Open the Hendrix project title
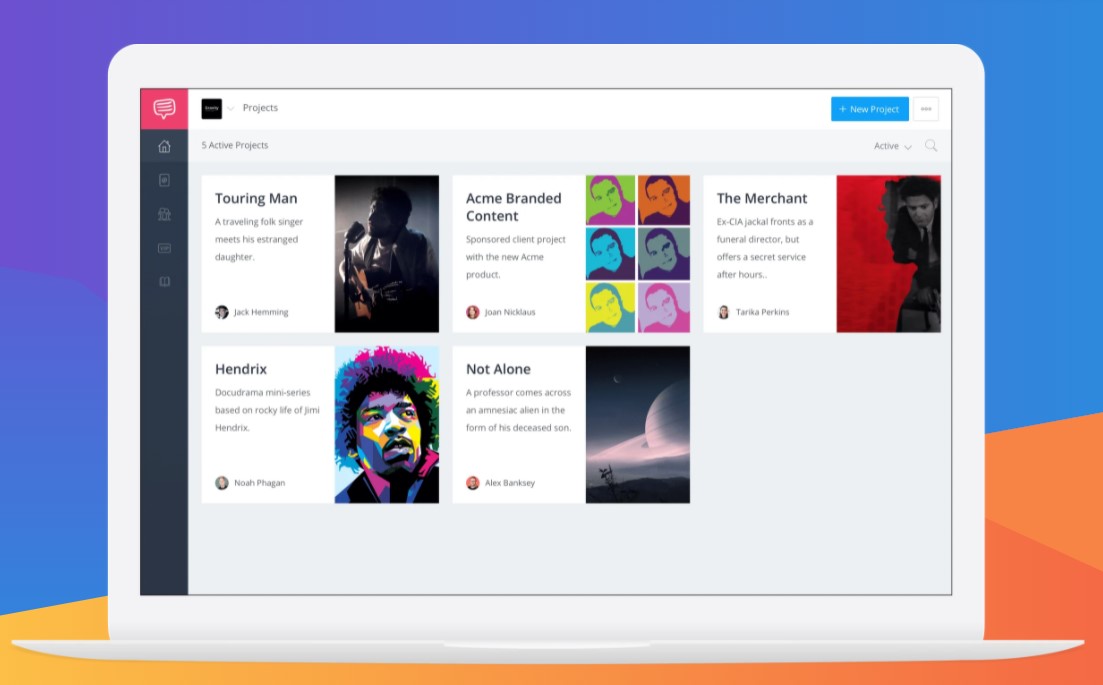Image resolution: width=1103 pixels, height=685 pixels. [x=241, y=369]
